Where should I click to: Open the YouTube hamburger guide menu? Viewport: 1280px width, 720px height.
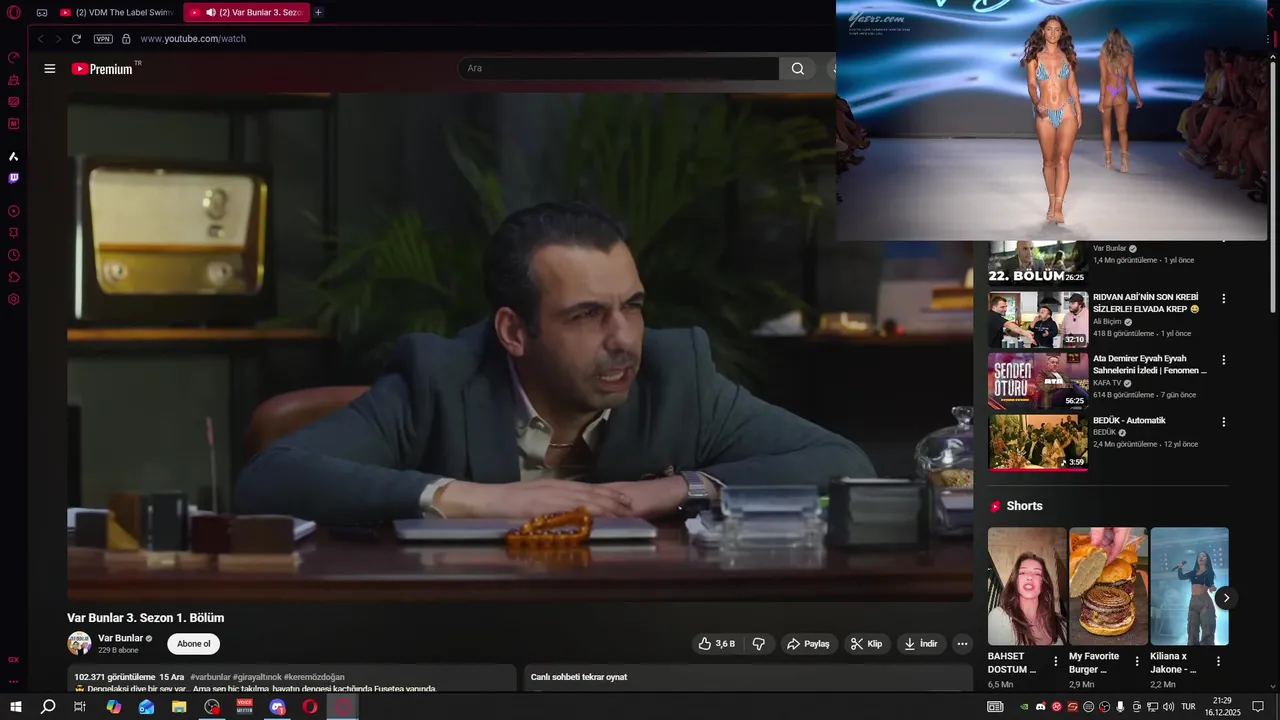50,69
